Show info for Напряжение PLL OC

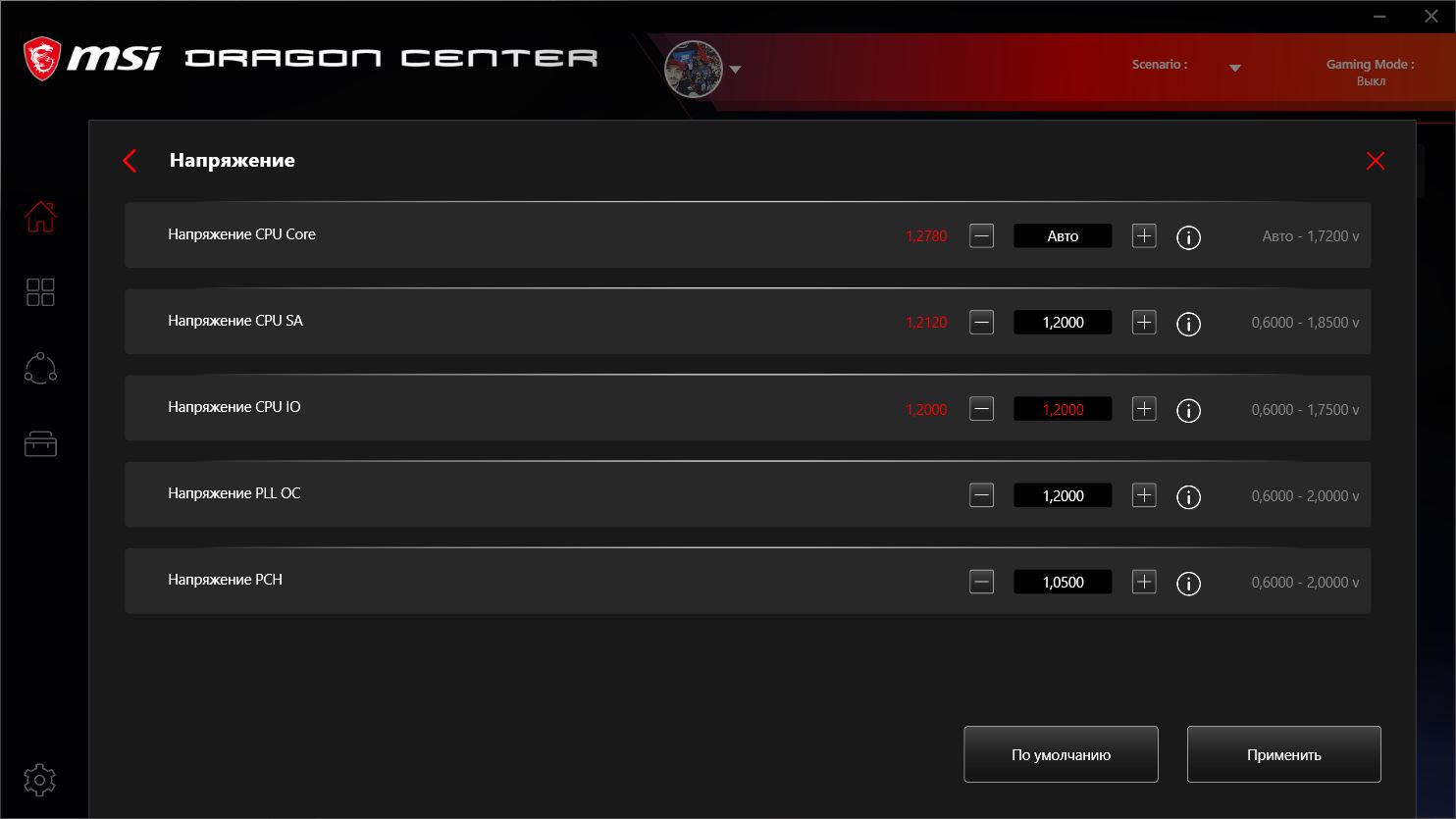pos(1188,497)
